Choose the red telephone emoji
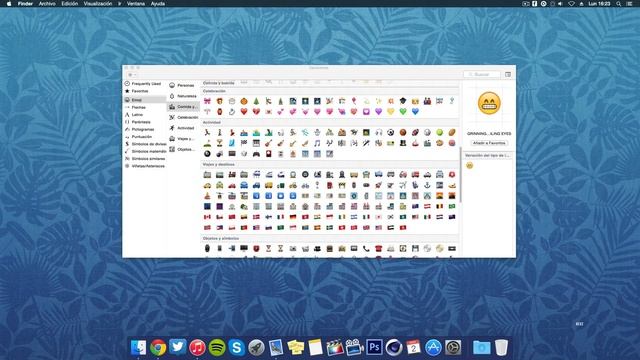The width and height of the screenshot is (640, 360). 378,248
